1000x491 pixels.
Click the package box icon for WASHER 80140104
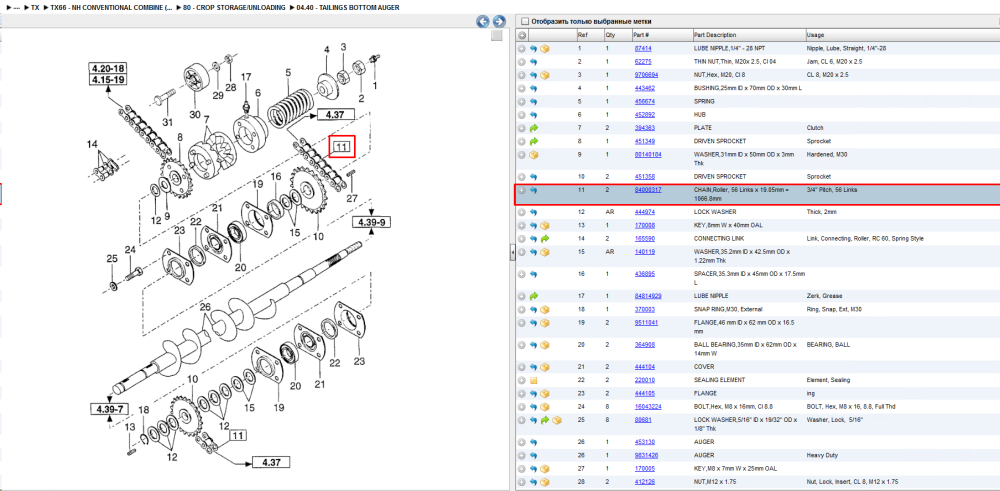pos(533,155)
